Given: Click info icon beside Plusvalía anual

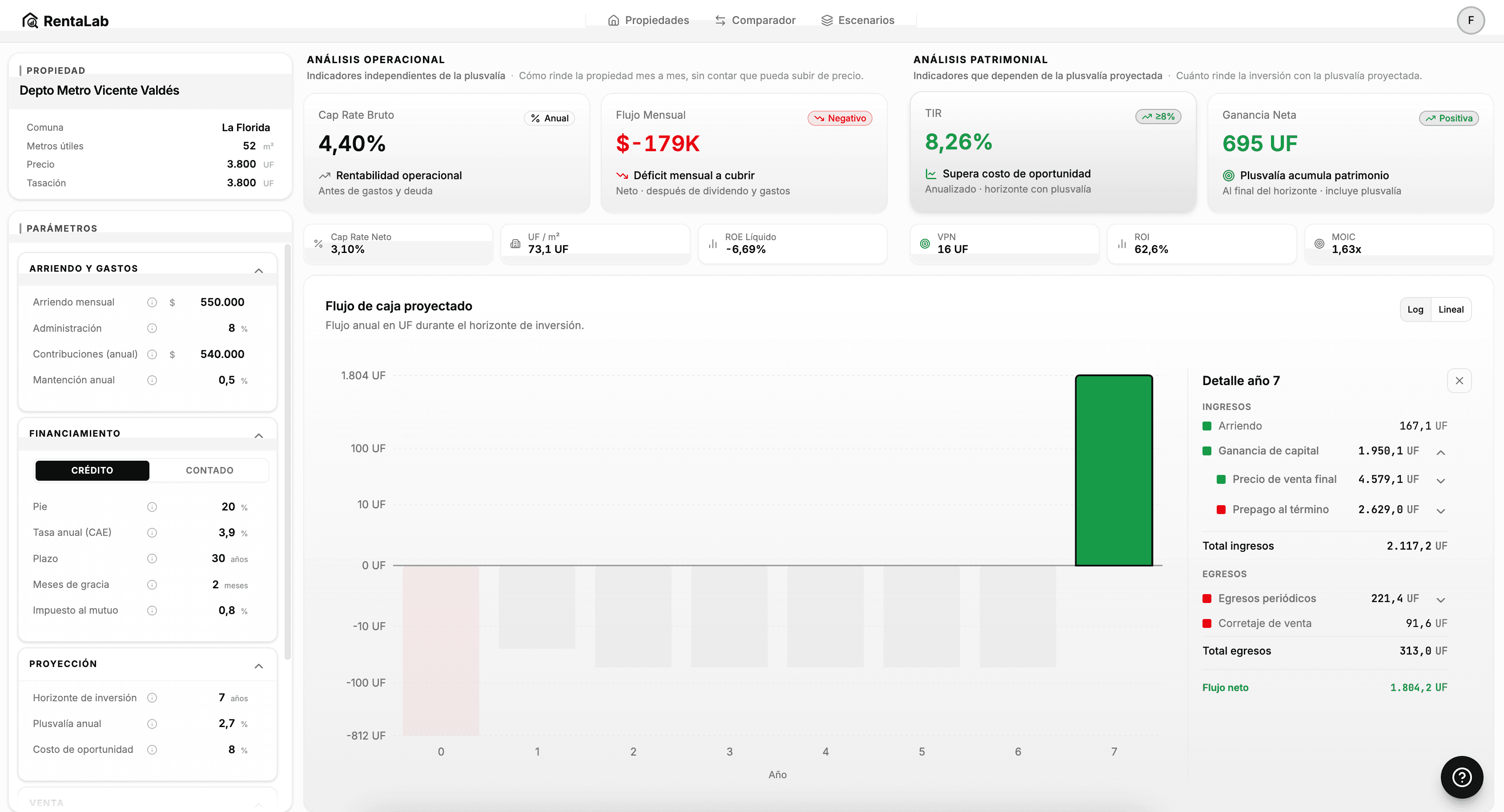Looking at the screenshot, I should (152, 724).
